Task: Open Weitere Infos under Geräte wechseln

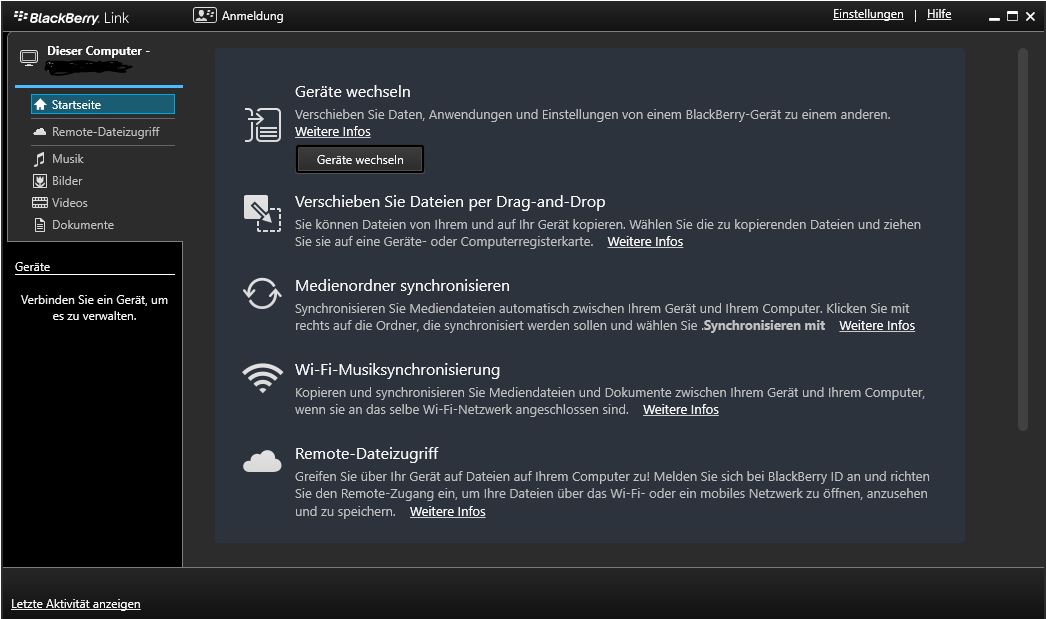Action: point(332,132)
